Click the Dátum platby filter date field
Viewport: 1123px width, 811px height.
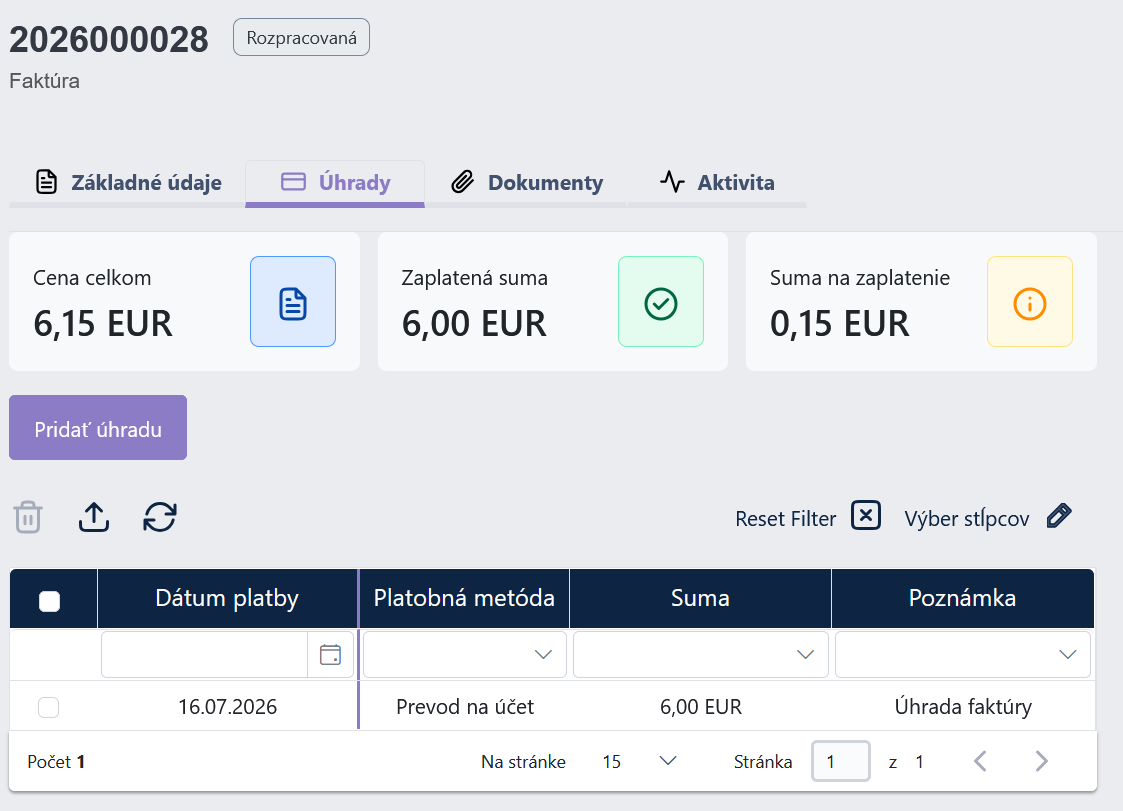pyautogui.click(x=205, y=654)
